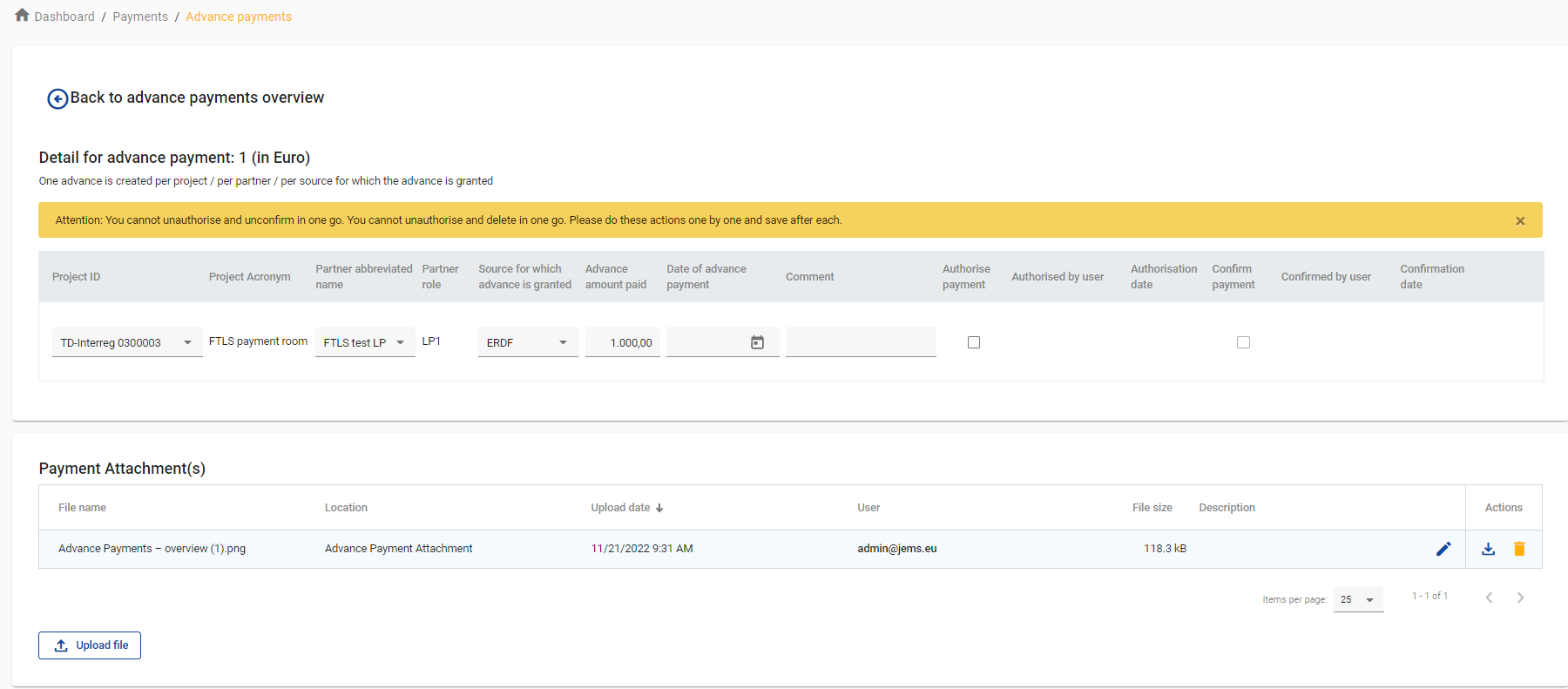Open the calendar date picker icon

[757, 342]
